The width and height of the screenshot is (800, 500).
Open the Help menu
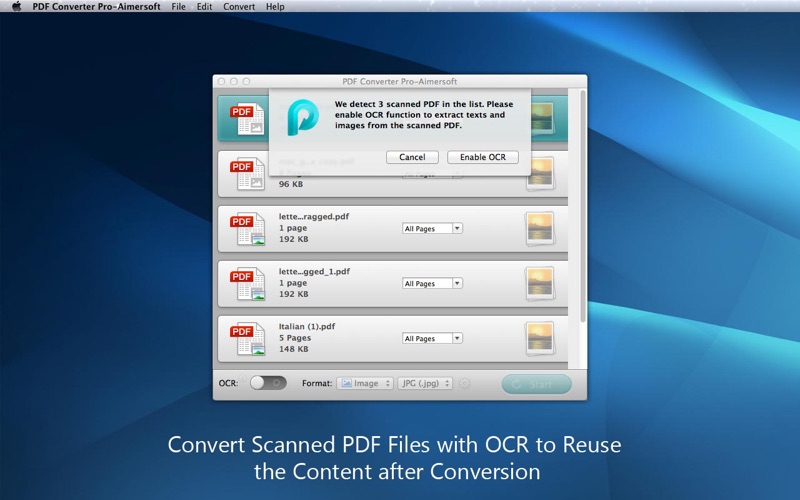pyautogui.click(x=275, y=7)
